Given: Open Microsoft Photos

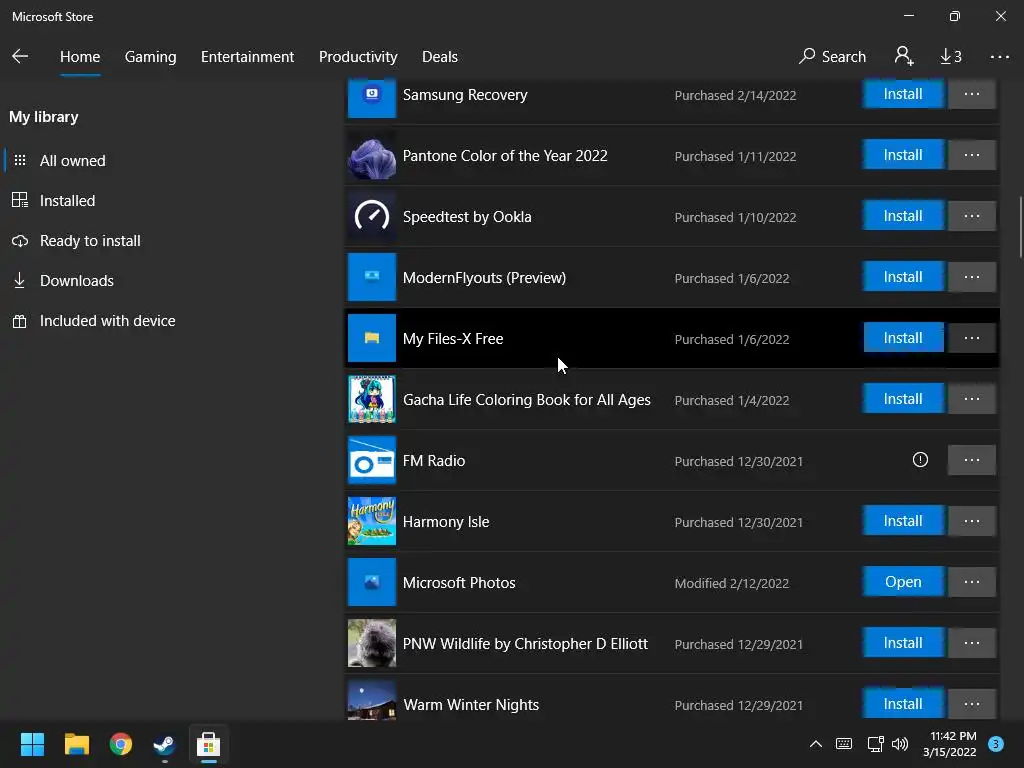Looking at the screenshot, I should click(903, 581).
